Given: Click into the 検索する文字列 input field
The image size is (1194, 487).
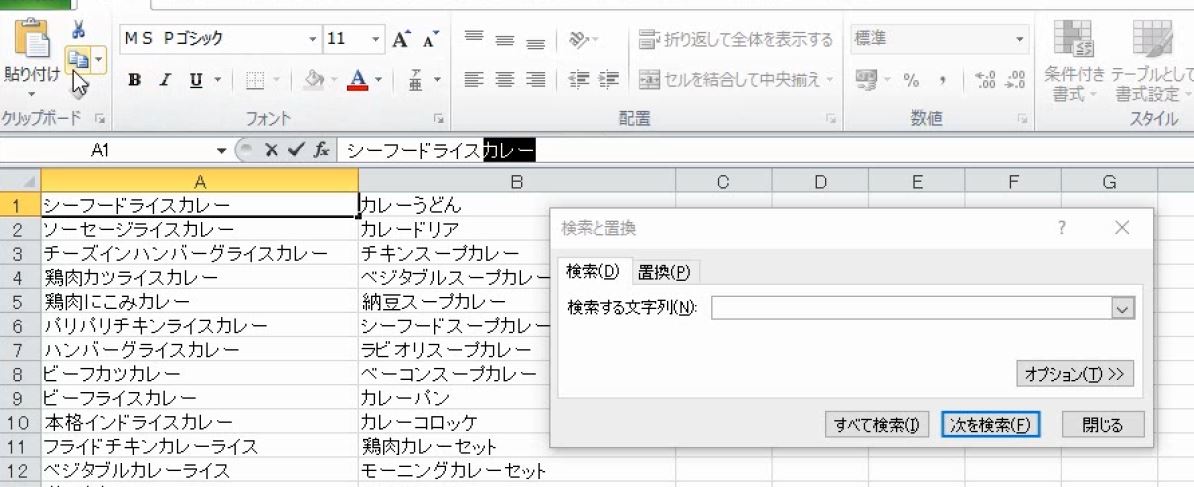Looking at the screenshot, I should [x=911, y=308].
